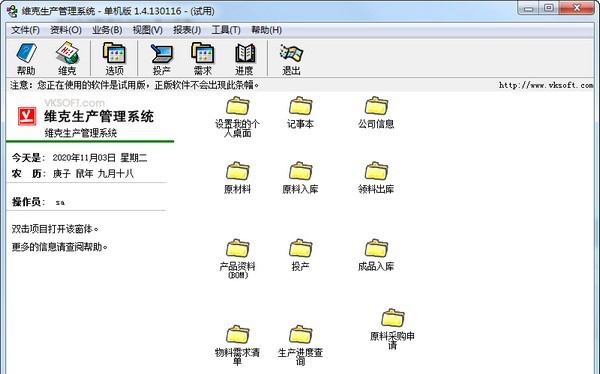600x374 pixels.
Task: Click the www.vksoft.com link
Action: (x=546, y=85)
